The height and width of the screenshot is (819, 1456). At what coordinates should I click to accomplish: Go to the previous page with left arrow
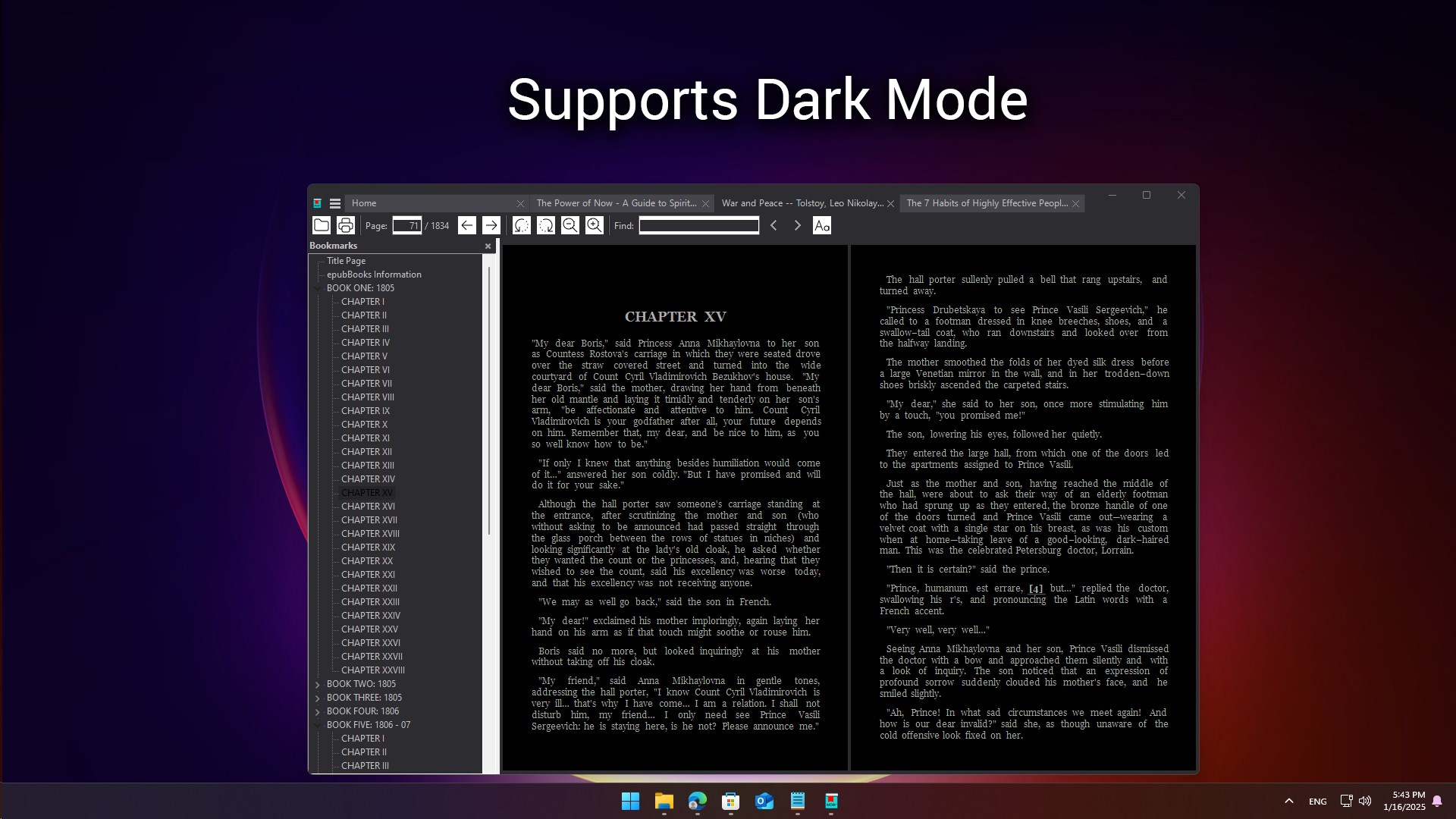click(467, 225)
